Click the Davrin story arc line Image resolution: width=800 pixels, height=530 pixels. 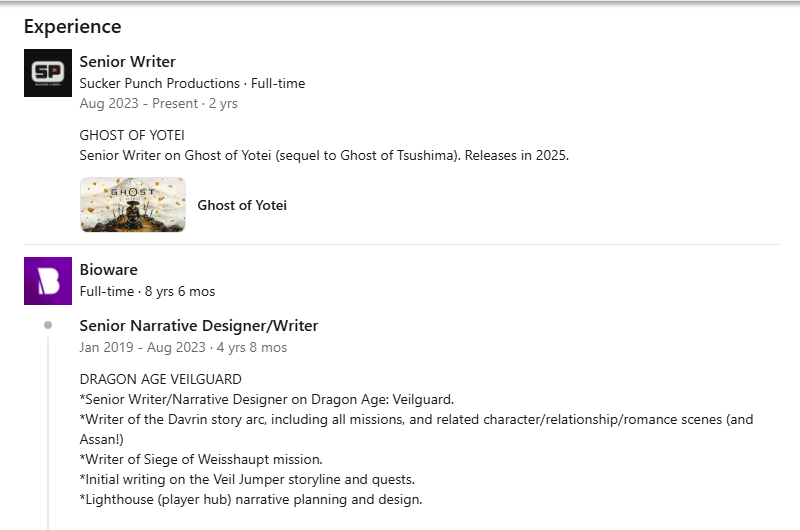pyautogui.click(x=416, y=419)
